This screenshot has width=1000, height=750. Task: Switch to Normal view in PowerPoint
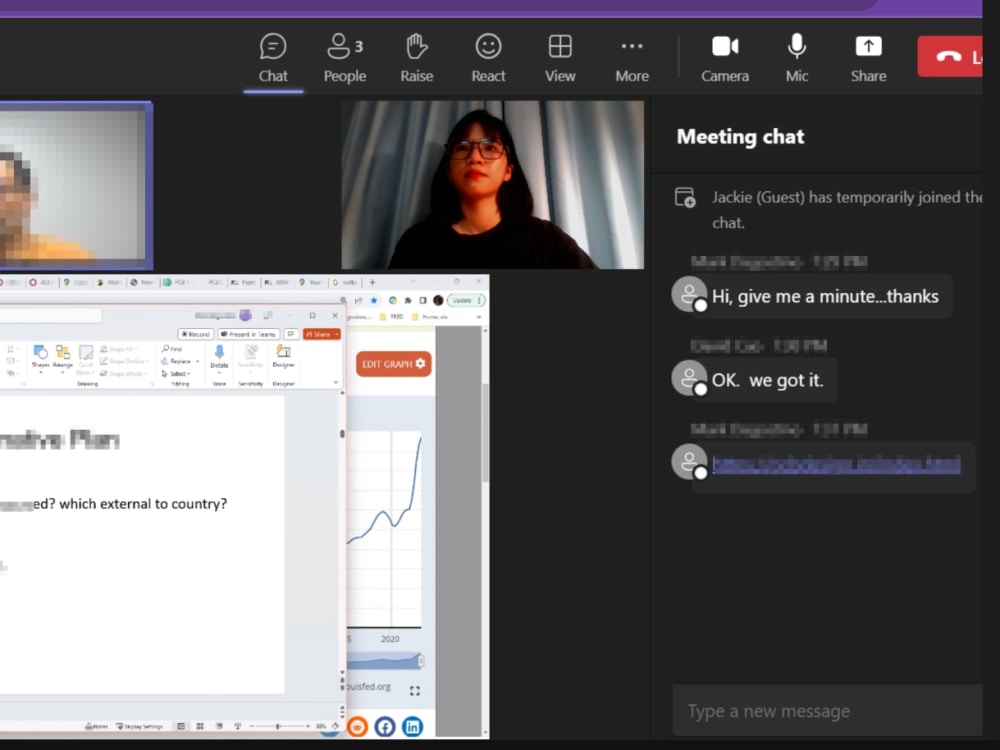tap(181, 726)
